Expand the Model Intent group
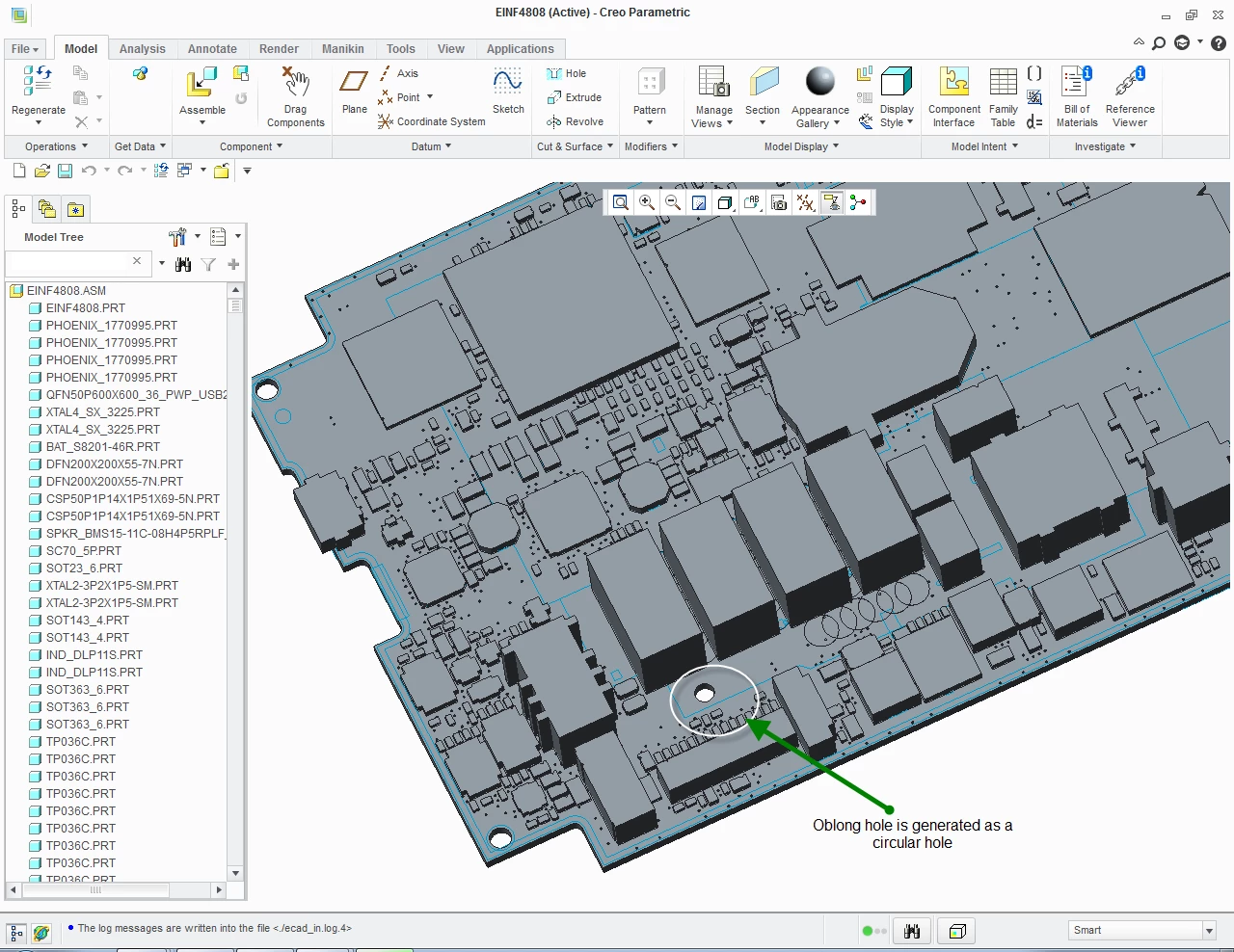This screenshot has width=1234, height=952. click(984, 146)
